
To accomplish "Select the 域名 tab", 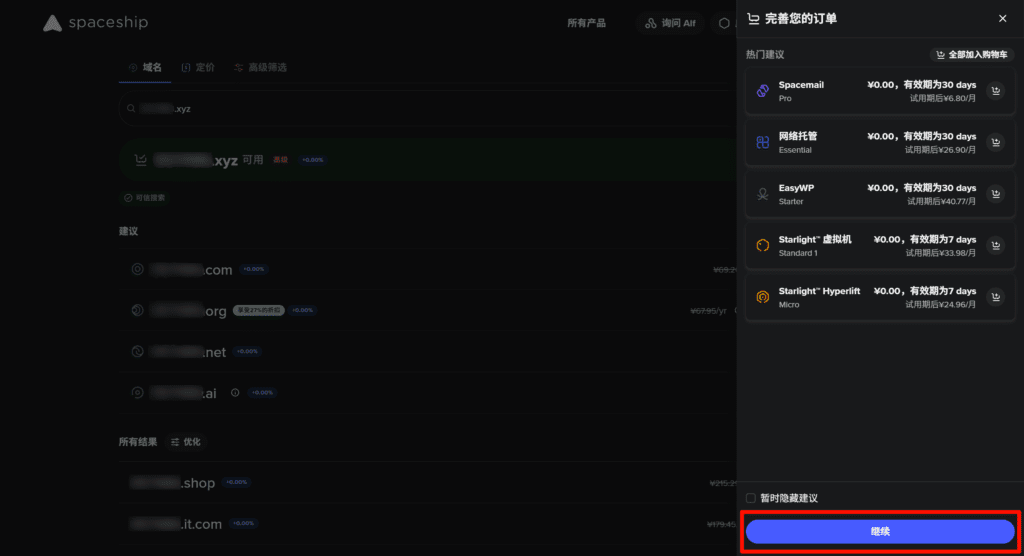I will 145,67.
